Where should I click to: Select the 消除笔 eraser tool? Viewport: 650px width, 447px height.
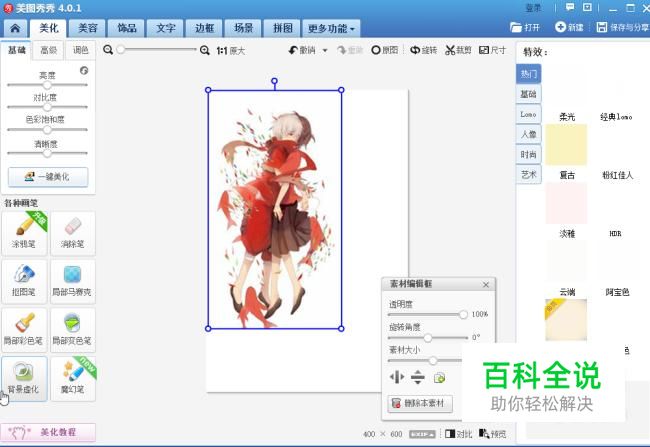coord(73,233)
